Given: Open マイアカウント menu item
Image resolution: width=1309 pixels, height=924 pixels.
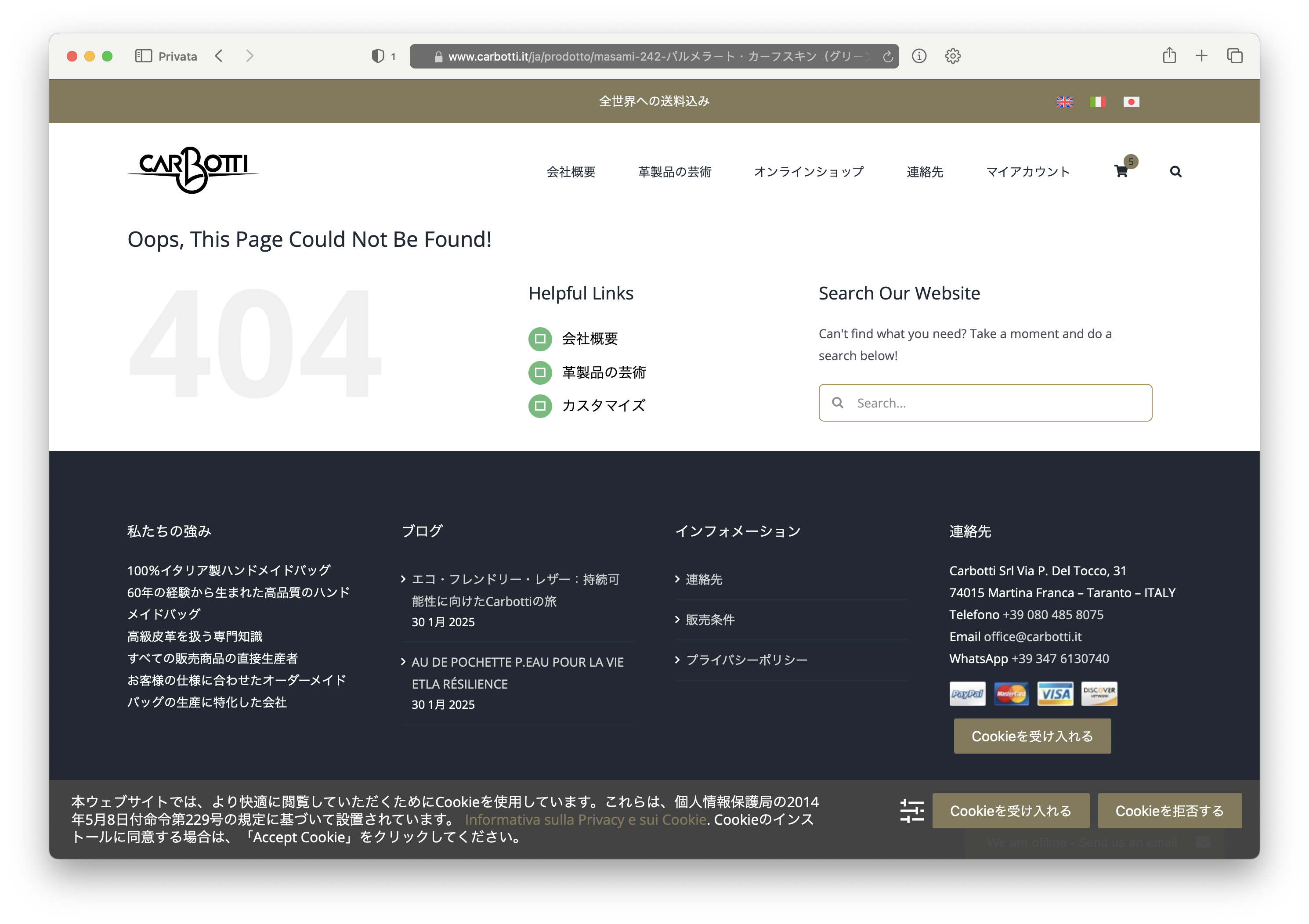Looking at the screenshot, I should point(1028,172).
